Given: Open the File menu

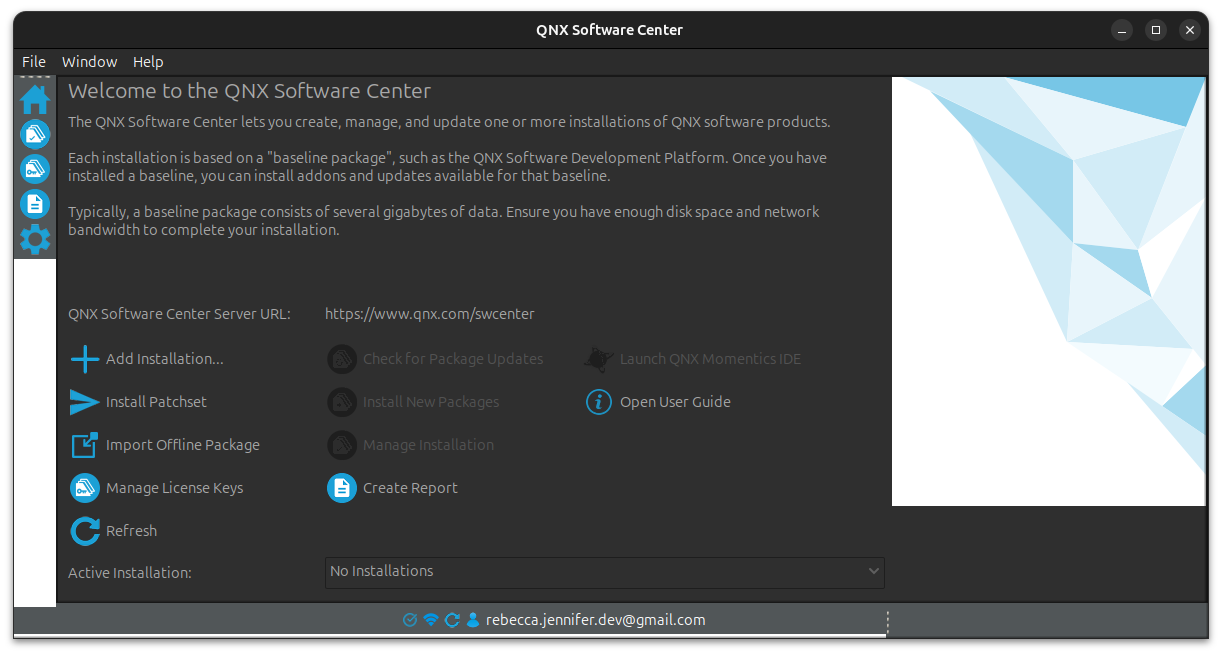Looking at the screenshot, I should 34,62.
